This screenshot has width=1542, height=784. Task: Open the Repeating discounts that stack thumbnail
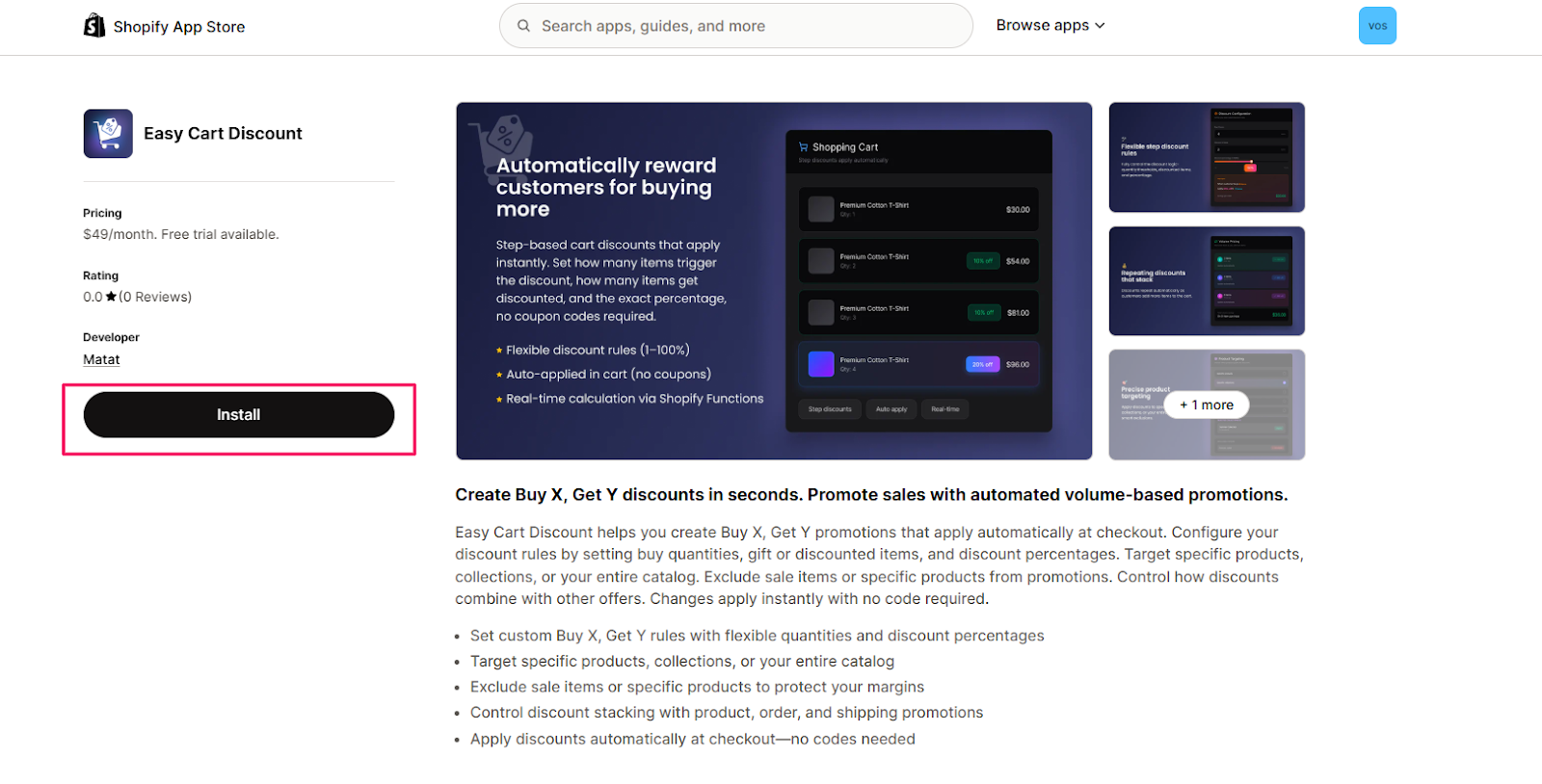pos(1206,280)
